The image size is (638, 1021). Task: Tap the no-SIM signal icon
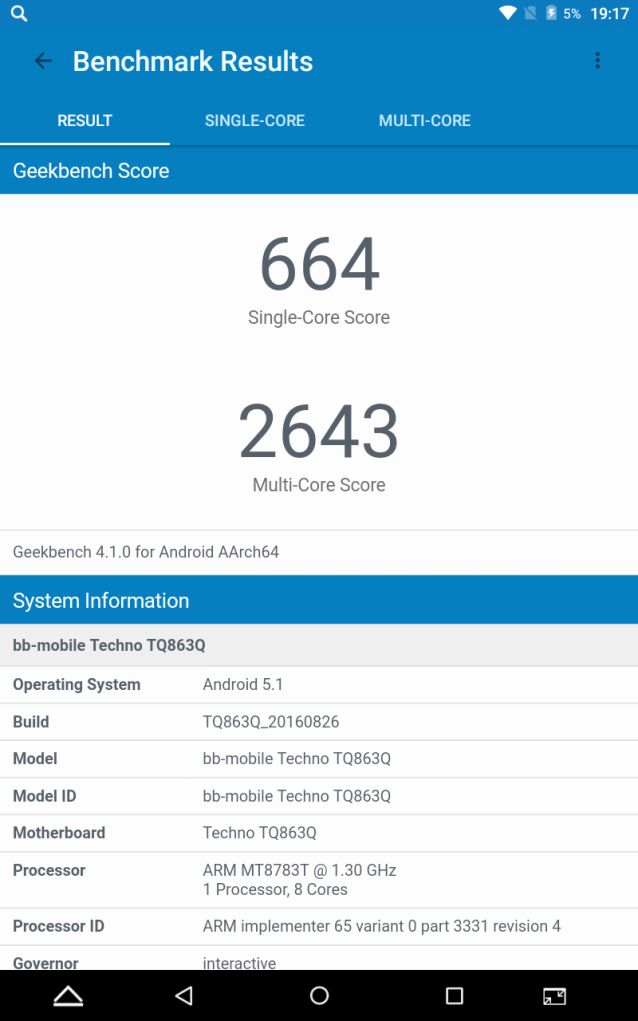click(531, 13)
